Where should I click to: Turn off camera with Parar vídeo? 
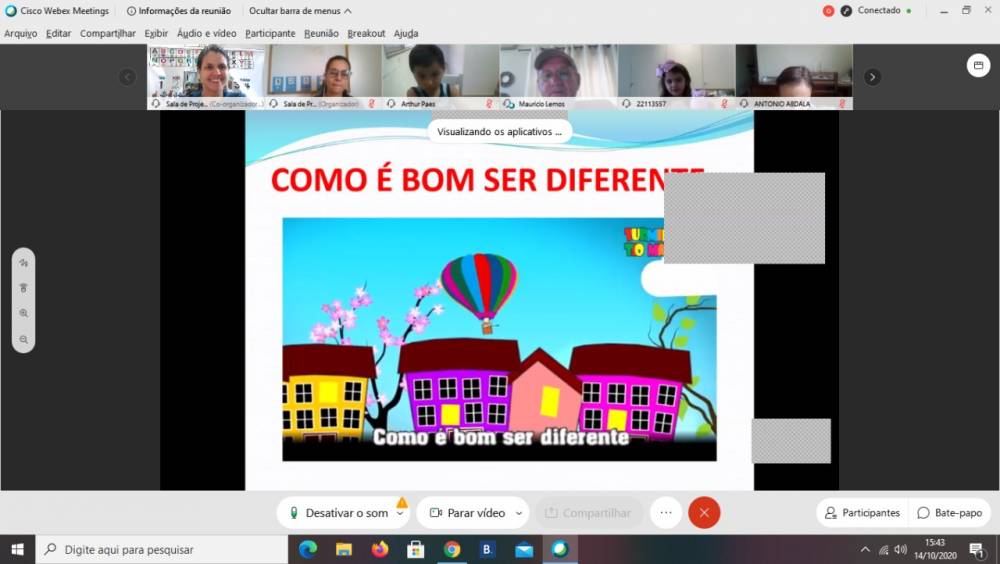click(x=466, y=513)
